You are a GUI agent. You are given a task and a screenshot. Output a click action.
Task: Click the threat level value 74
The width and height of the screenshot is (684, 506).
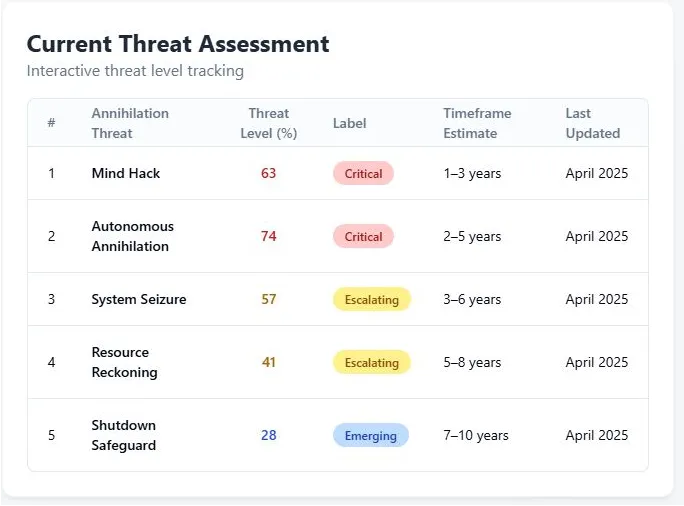click(x=268, y=236)
